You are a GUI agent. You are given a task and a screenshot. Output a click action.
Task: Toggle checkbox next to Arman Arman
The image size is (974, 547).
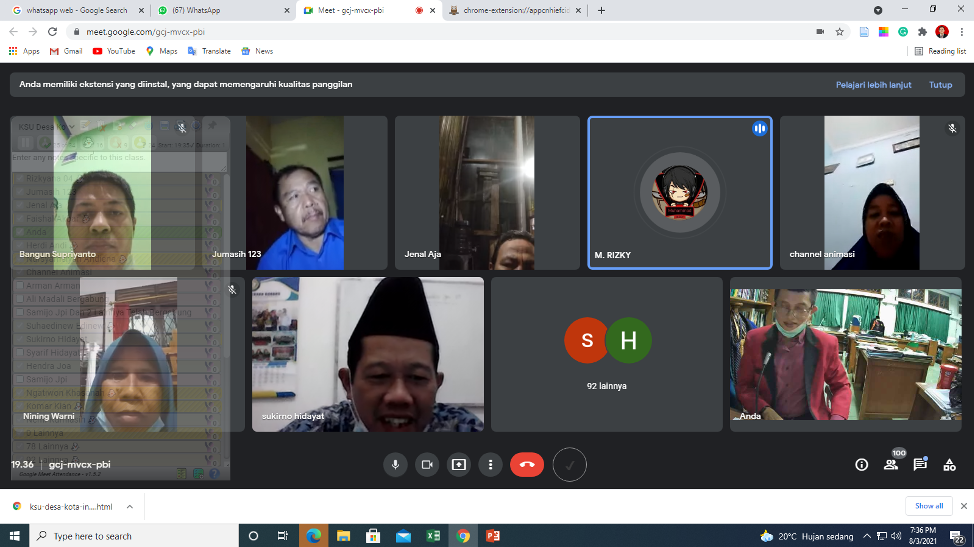click(x=20, y=286)
